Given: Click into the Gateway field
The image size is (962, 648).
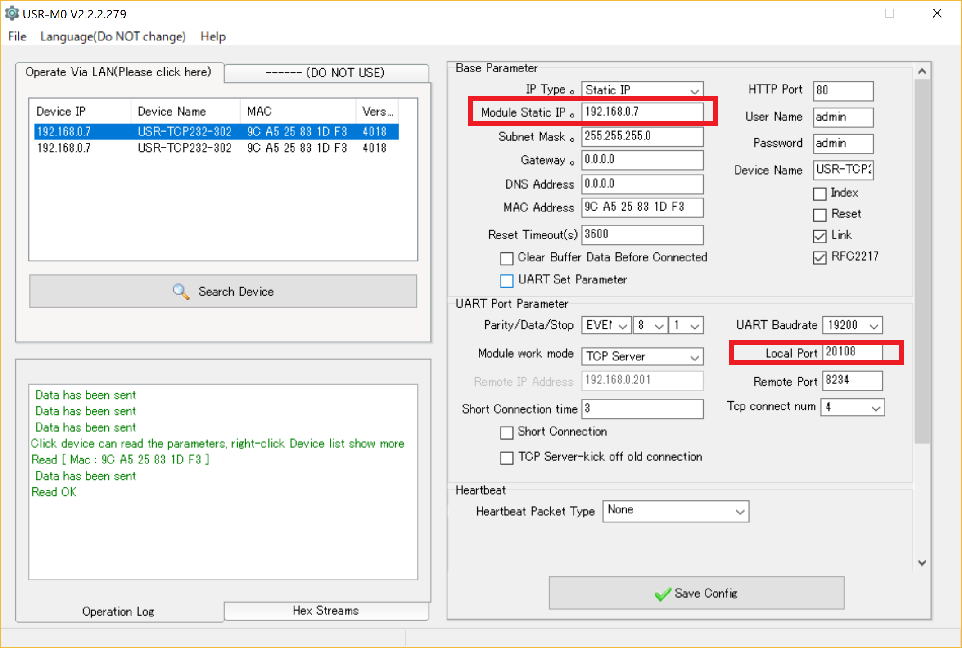Looking at the screenshot, I should pos(642,160).
